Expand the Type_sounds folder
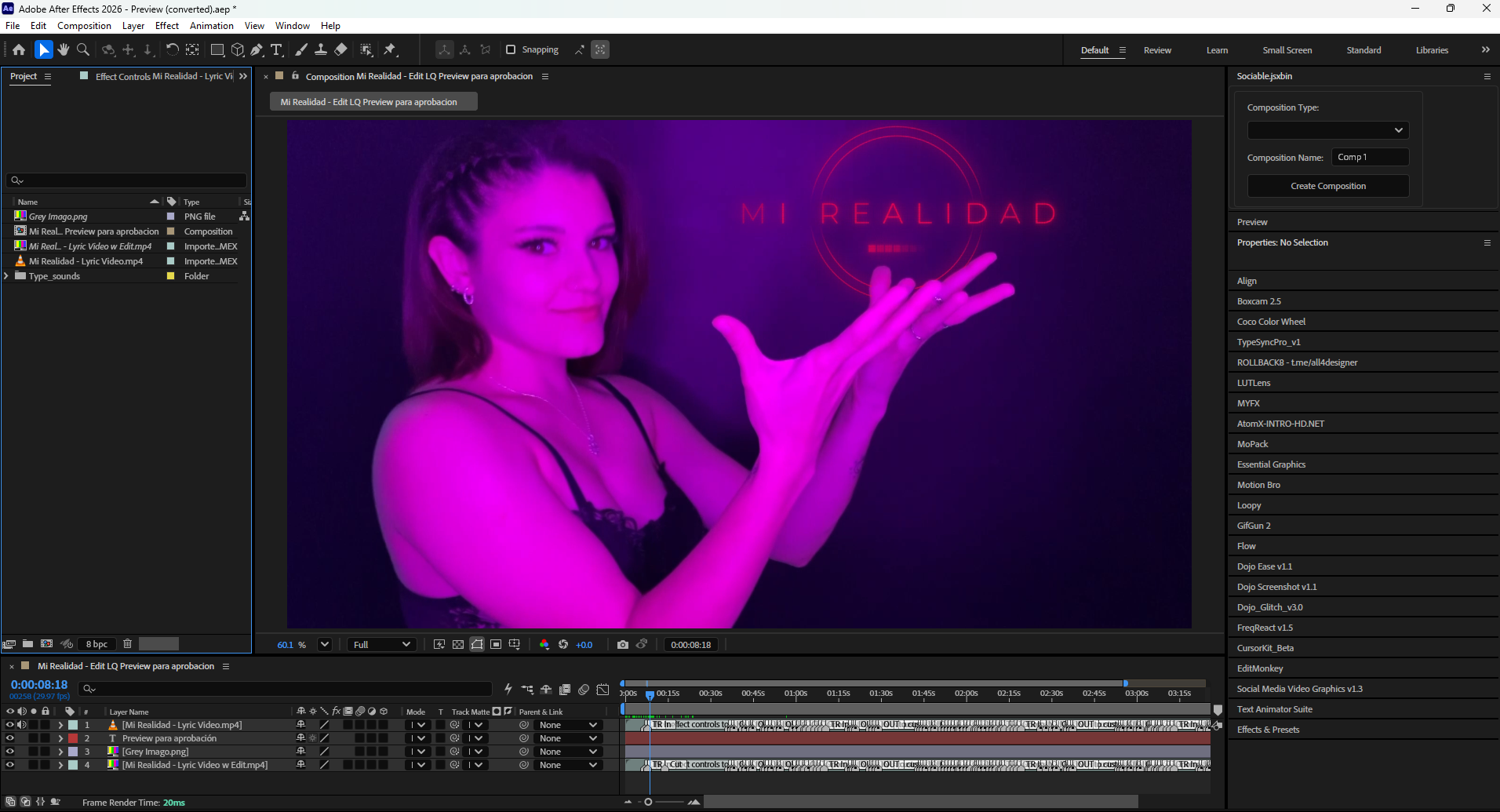The image size is (1500, 812). 7,276
